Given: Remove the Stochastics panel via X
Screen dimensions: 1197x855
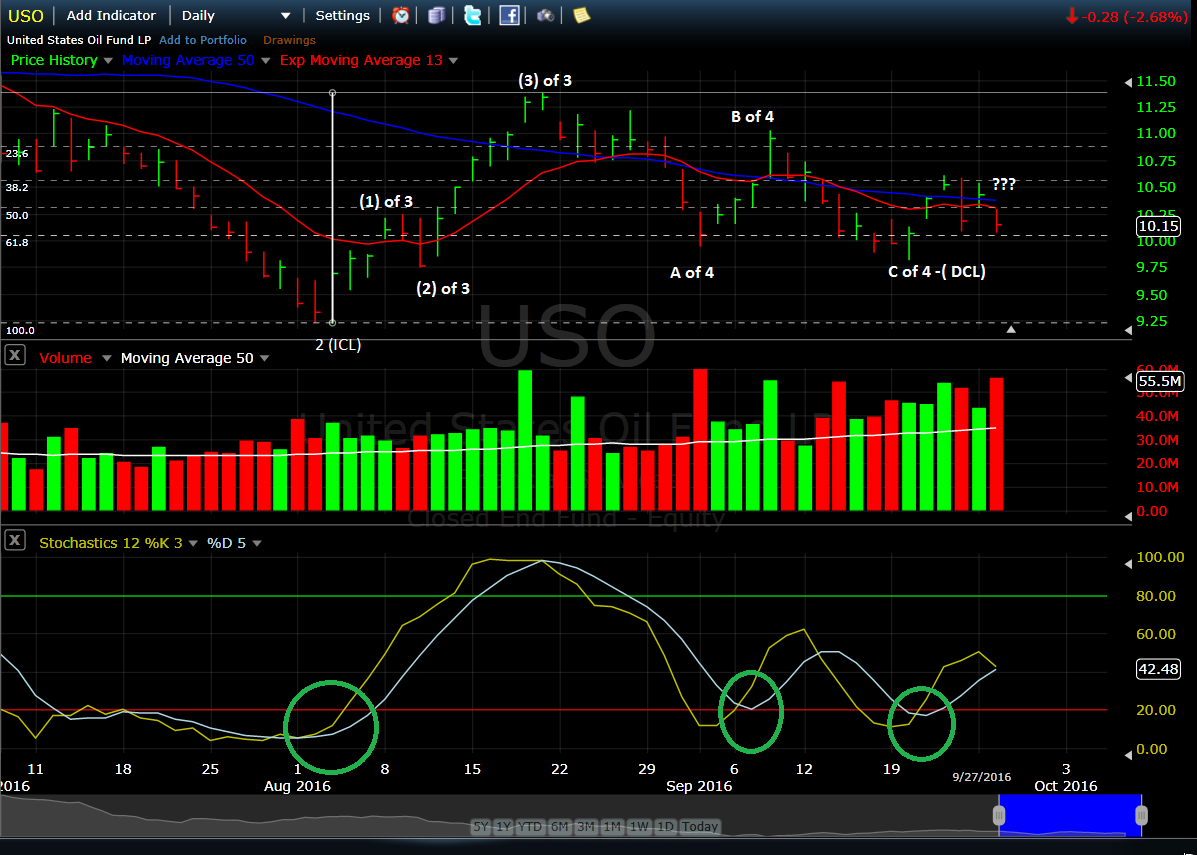Looking at the screenshot, I should (15, 541).
